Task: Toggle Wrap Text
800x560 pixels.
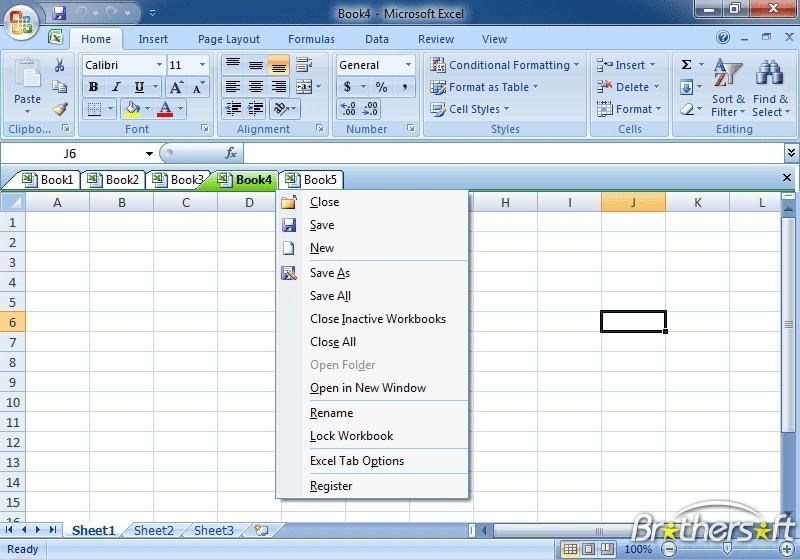Action: 304,64
